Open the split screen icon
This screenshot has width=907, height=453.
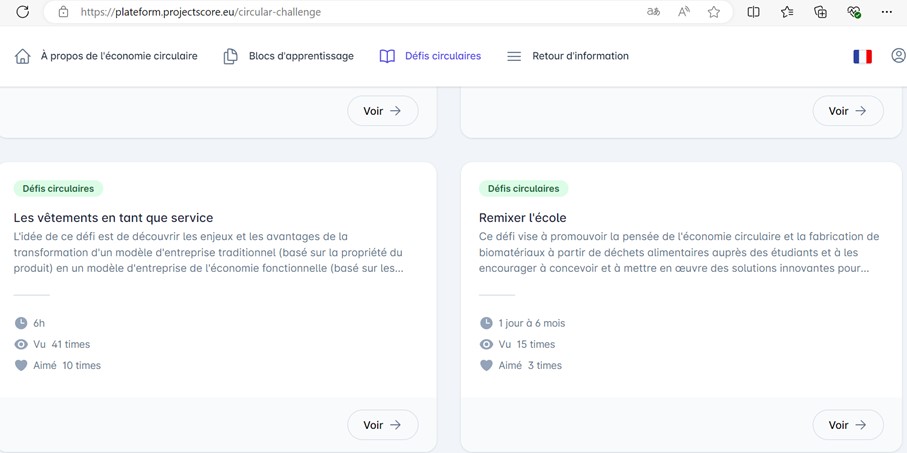click(754, 12)
